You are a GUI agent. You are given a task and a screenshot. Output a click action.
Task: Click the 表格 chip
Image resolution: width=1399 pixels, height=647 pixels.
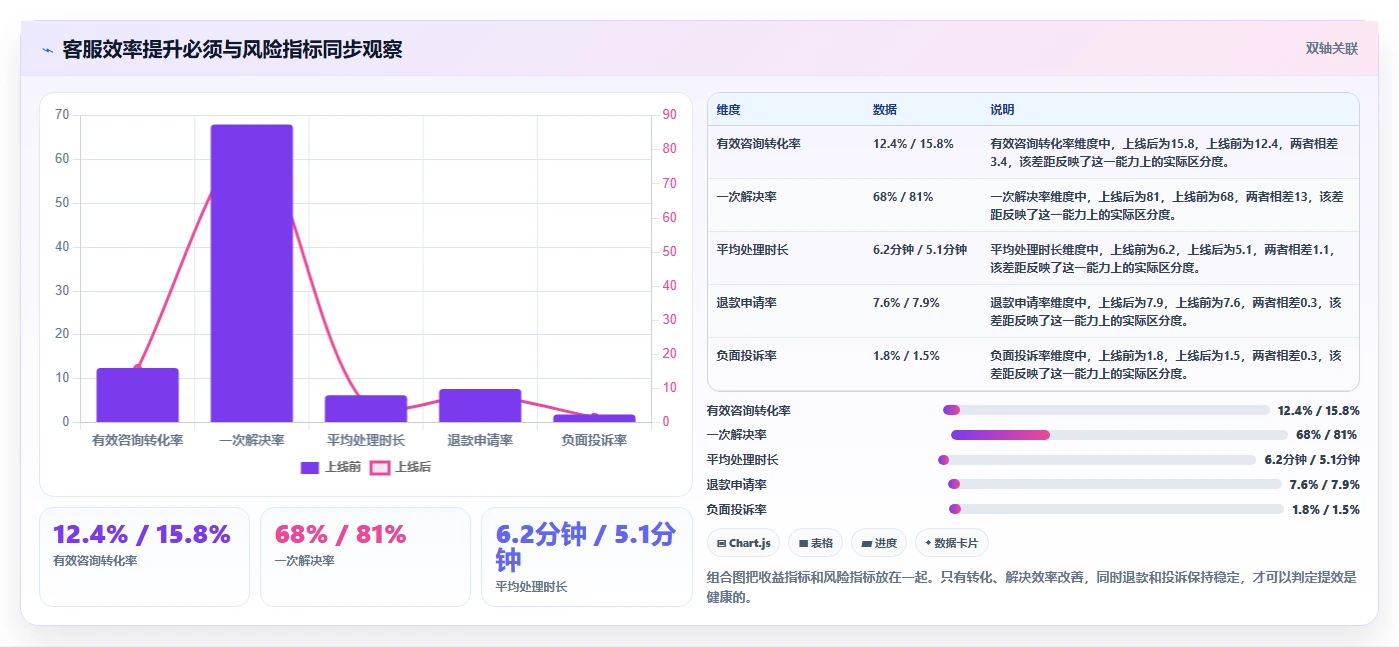click(816, 543)
